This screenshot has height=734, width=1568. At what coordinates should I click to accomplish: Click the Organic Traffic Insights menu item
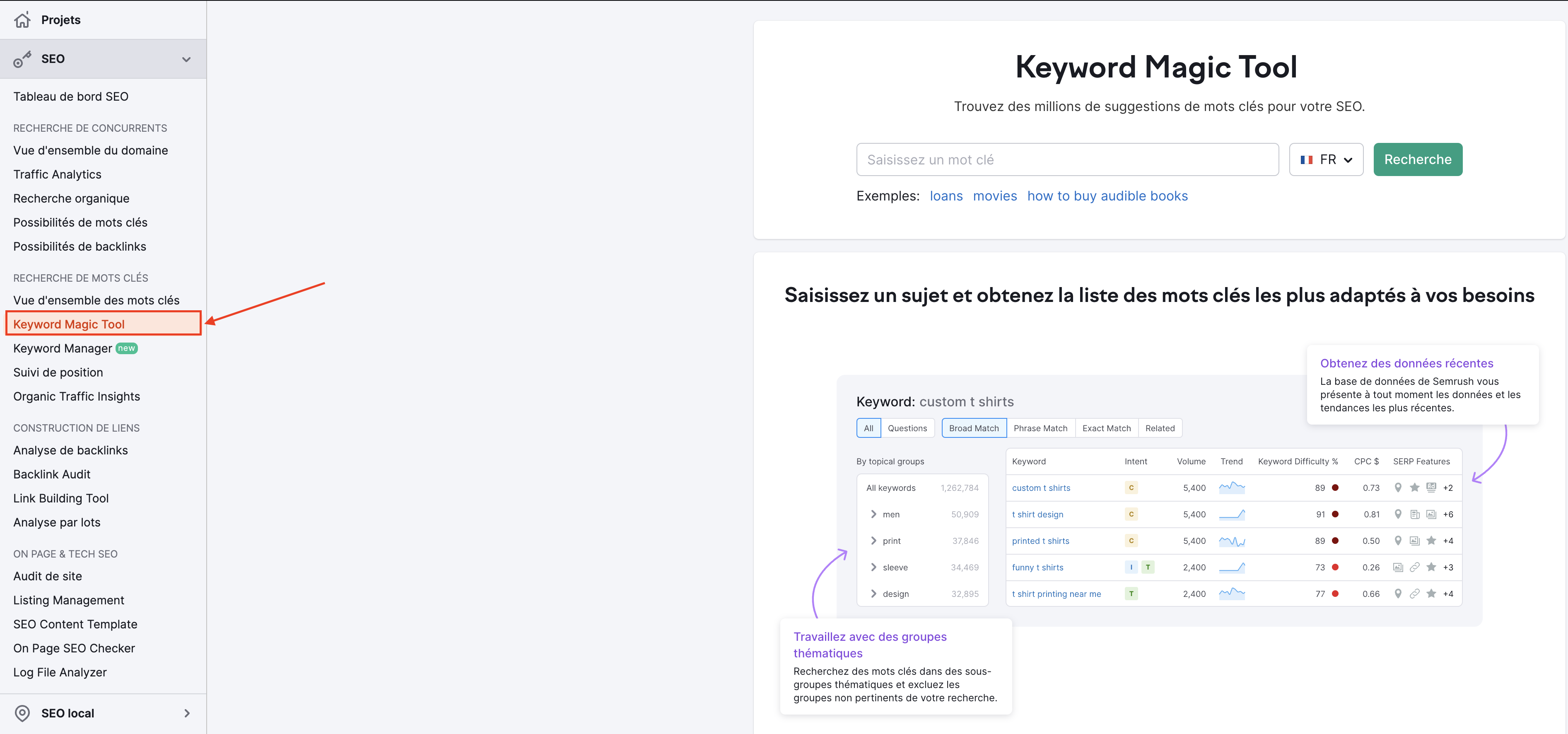click(x=76, y=396)
